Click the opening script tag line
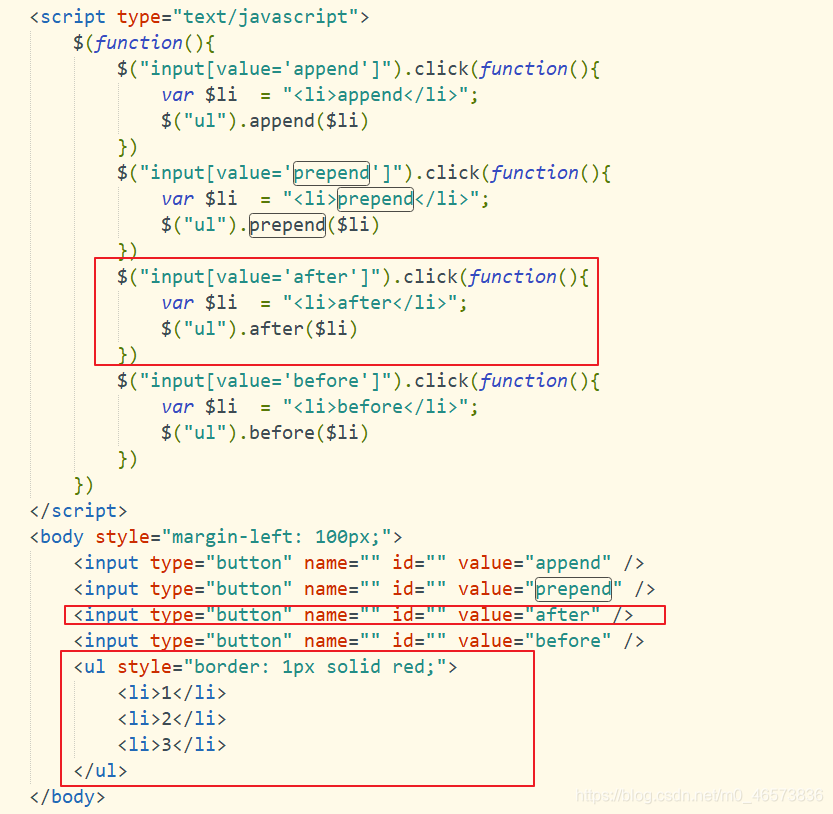The image size is (833, 814). [199, 17]
